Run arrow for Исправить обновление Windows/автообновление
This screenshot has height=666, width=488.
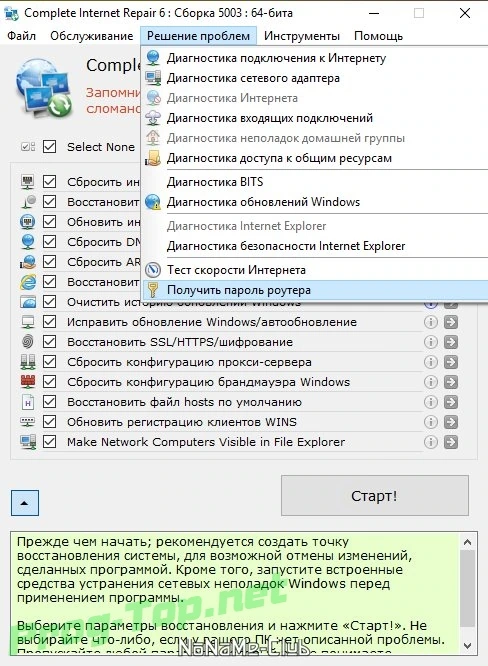(451, 322)
